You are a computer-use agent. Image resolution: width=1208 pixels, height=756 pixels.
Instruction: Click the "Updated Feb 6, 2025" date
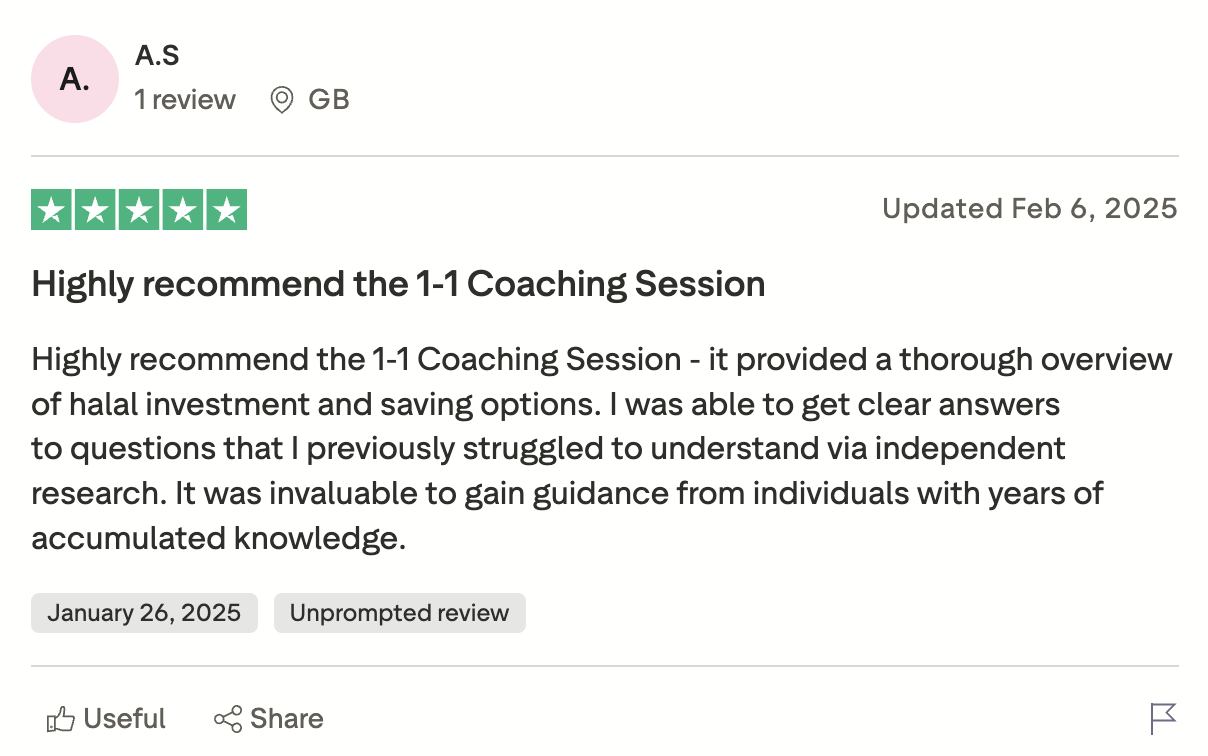[x=1030, y=209]
